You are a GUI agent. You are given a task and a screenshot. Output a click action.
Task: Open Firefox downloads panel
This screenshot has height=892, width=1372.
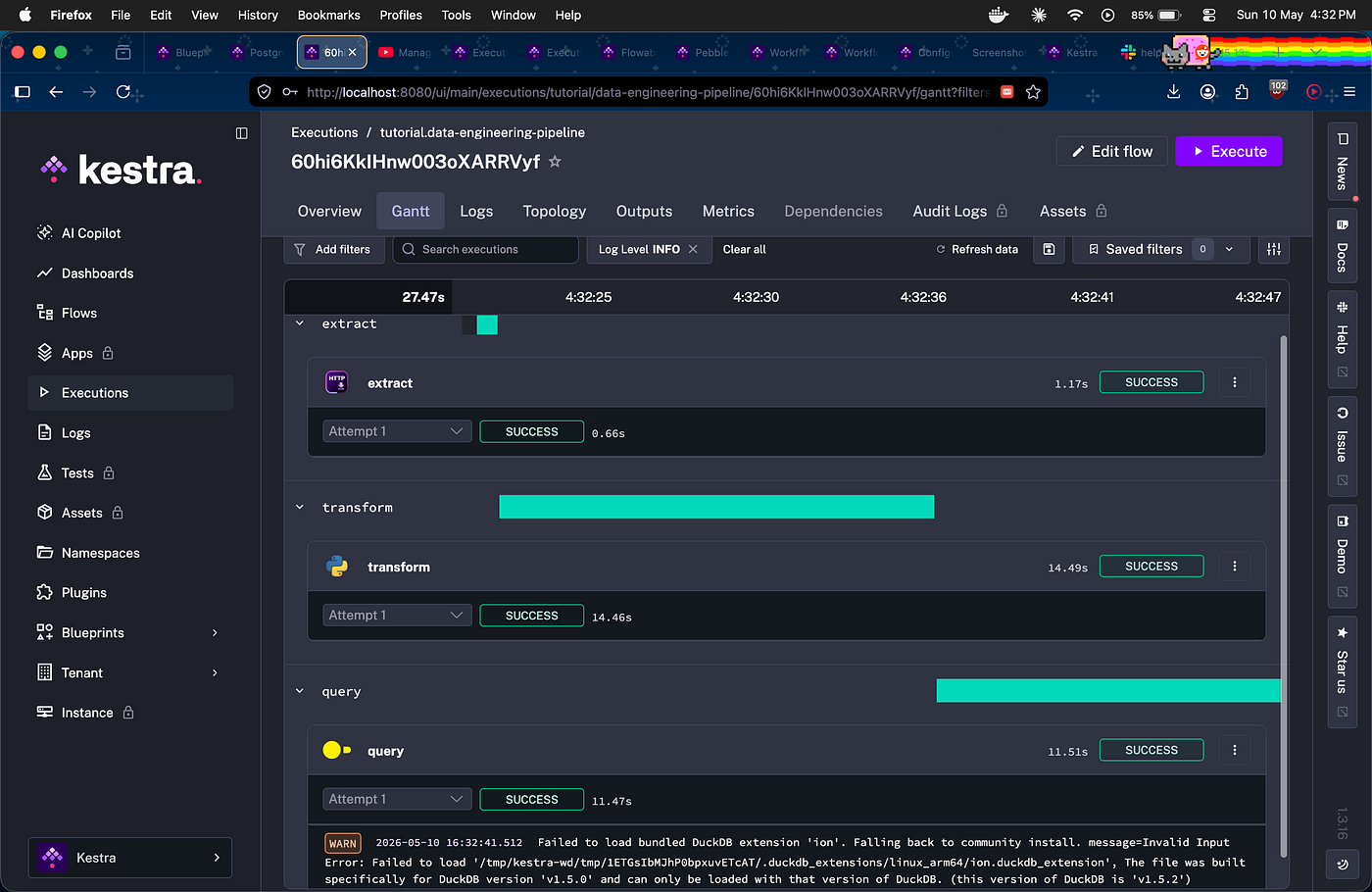[x=1173, y=92]
